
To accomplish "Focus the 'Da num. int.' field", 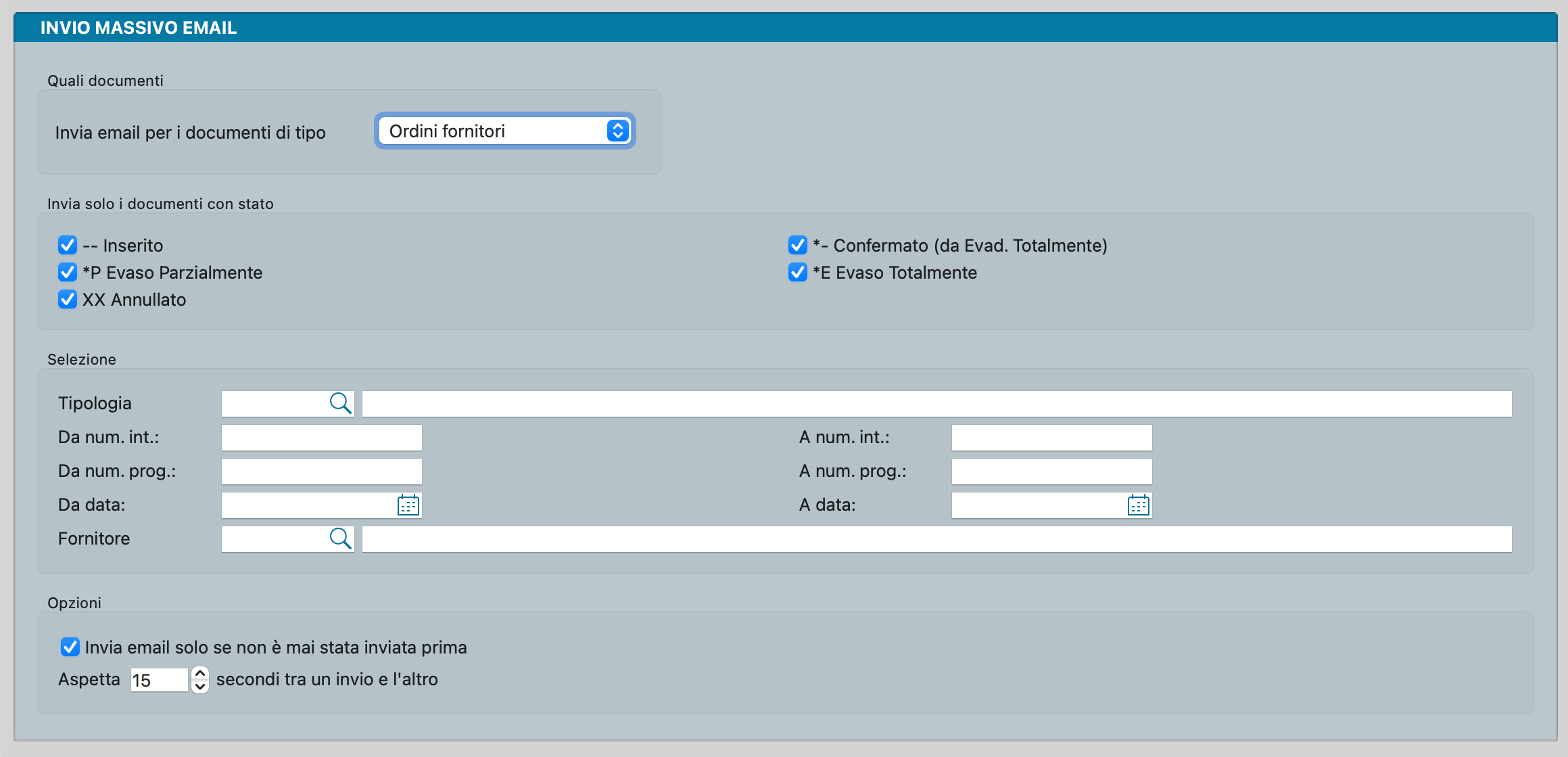I will point(322,438).
